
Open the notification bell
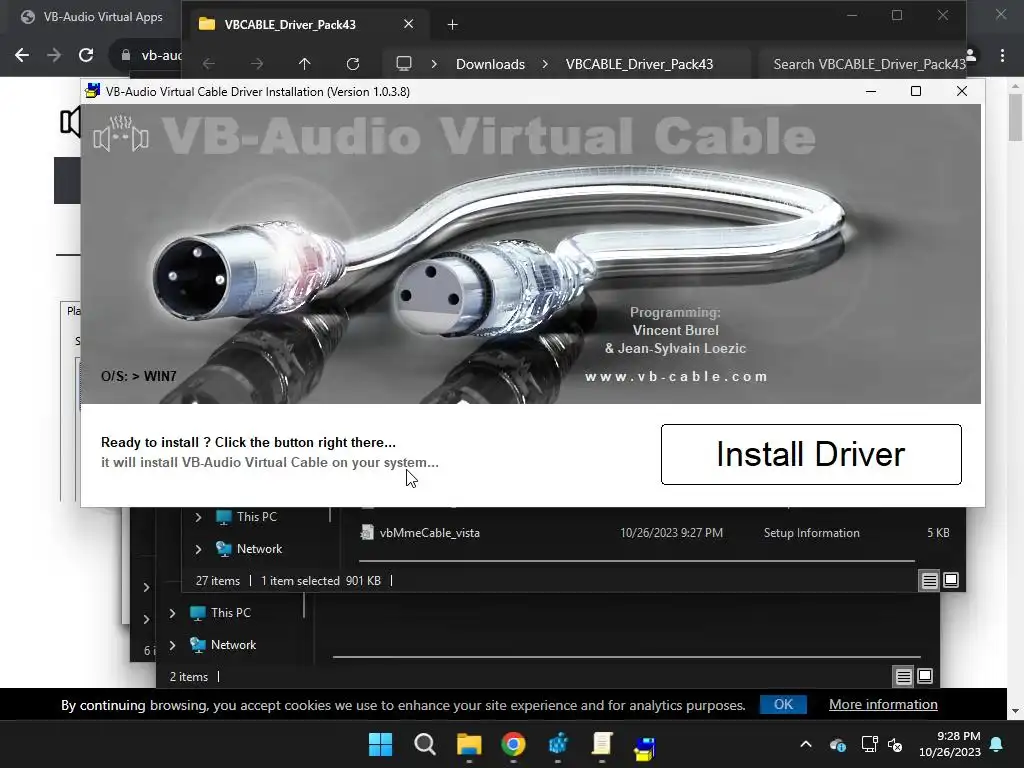click(997, 744)
